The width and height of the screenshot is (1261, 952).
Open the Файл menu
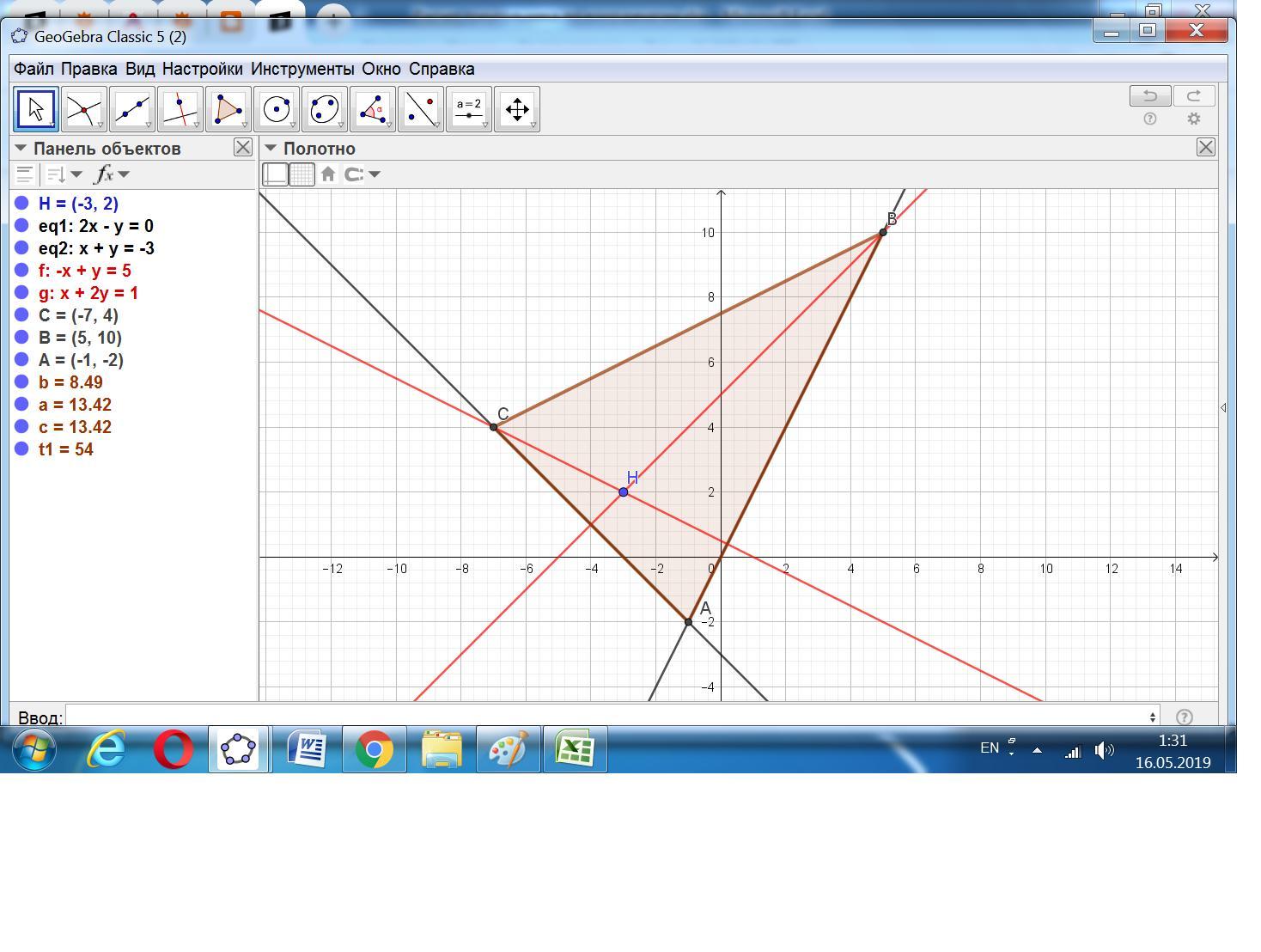pos(34,69)
